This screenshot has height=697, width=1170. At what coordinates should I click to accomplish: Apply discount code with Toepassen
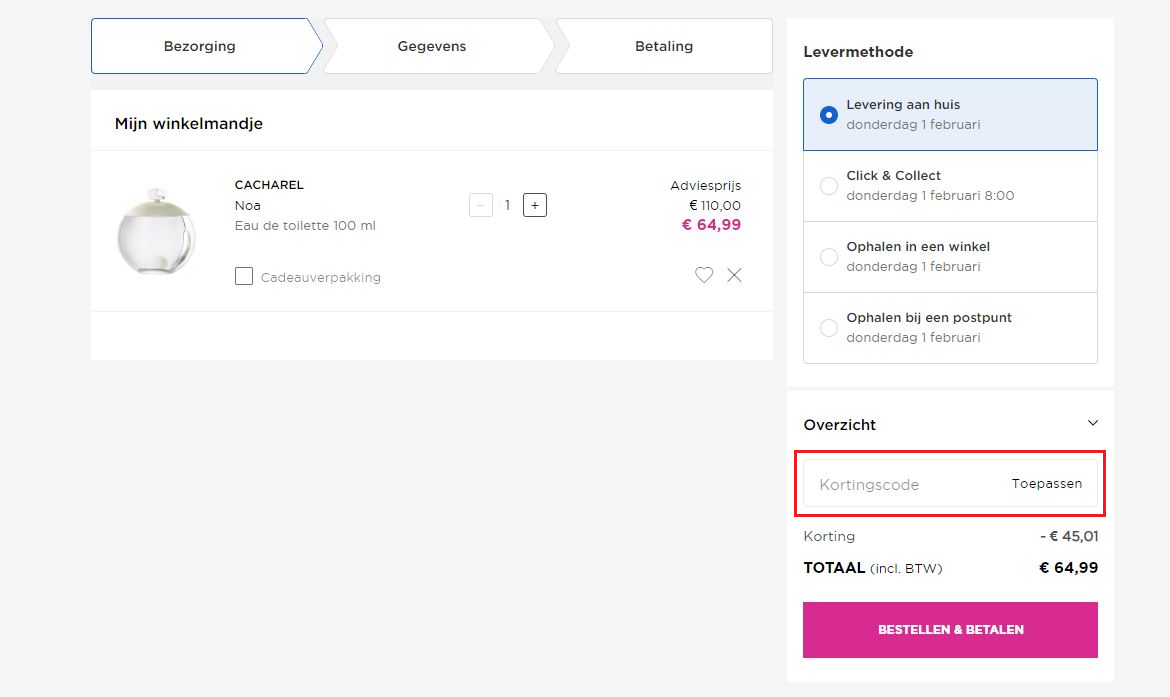[x=1046, y=483]
